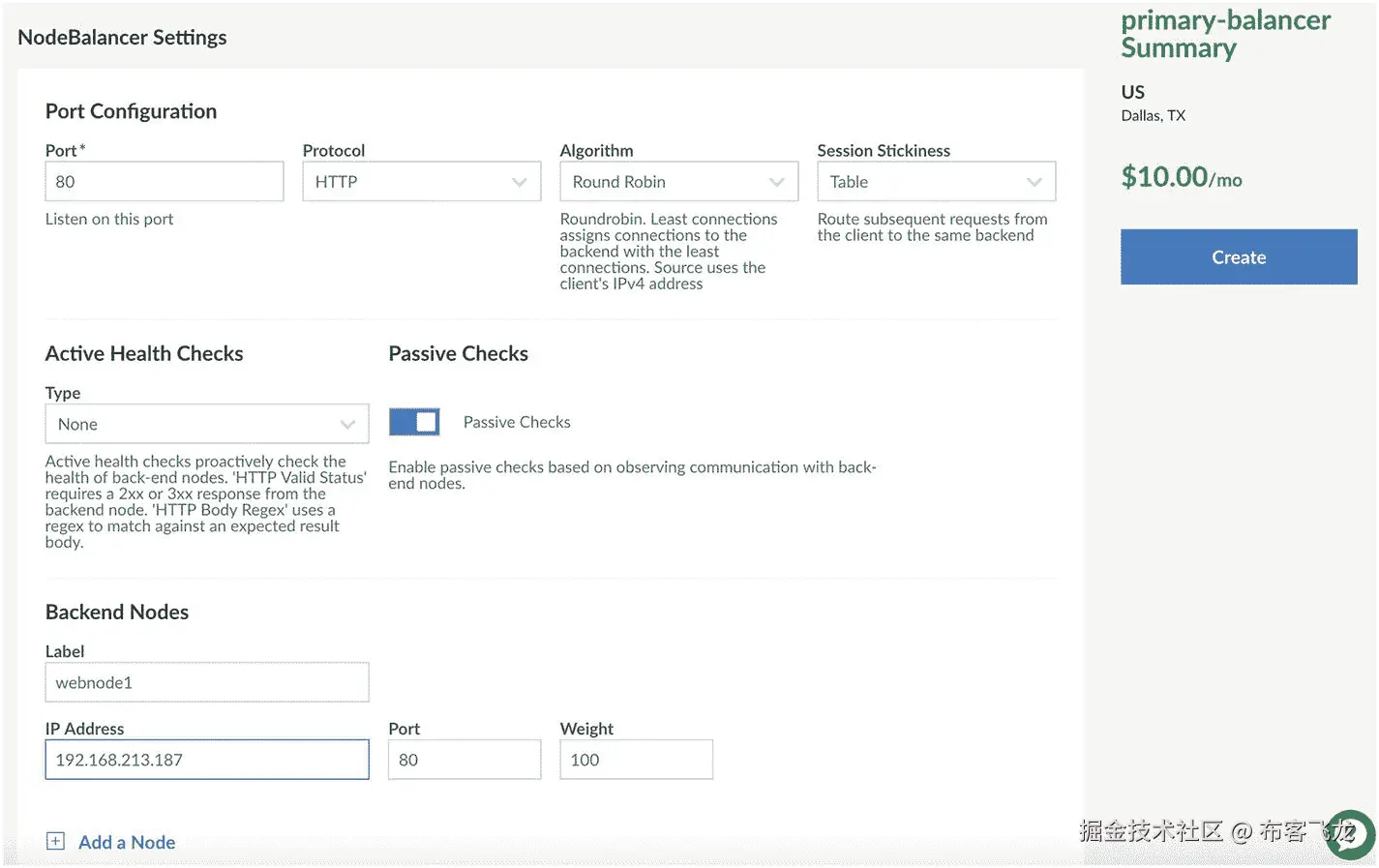
Task: Open the Session Stickiness dropdown set to Table
Action: coord(935,182)
